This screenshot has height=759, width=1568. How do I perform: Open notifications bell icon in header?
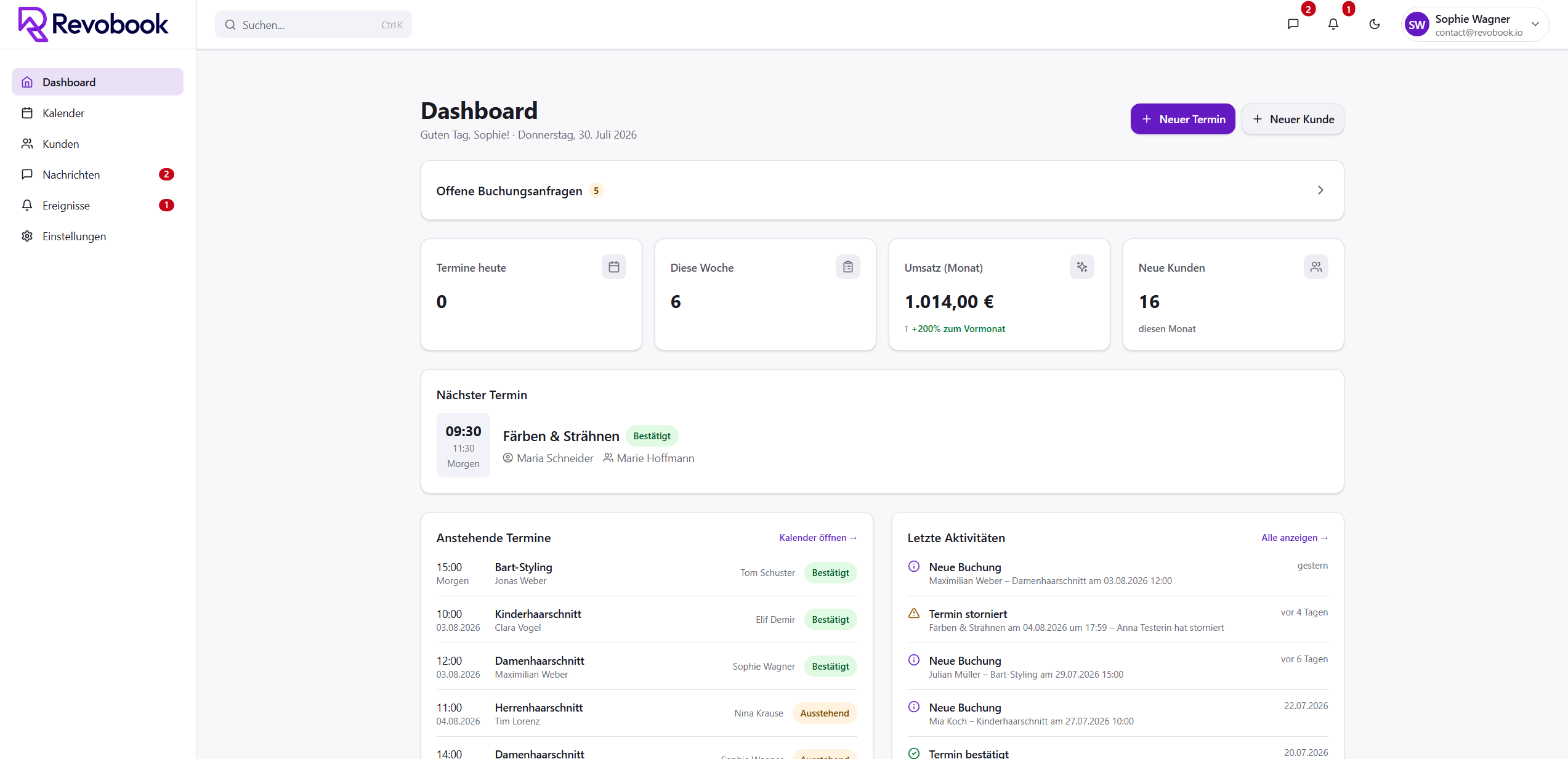pyautogui.click(x=1333, y=24)
